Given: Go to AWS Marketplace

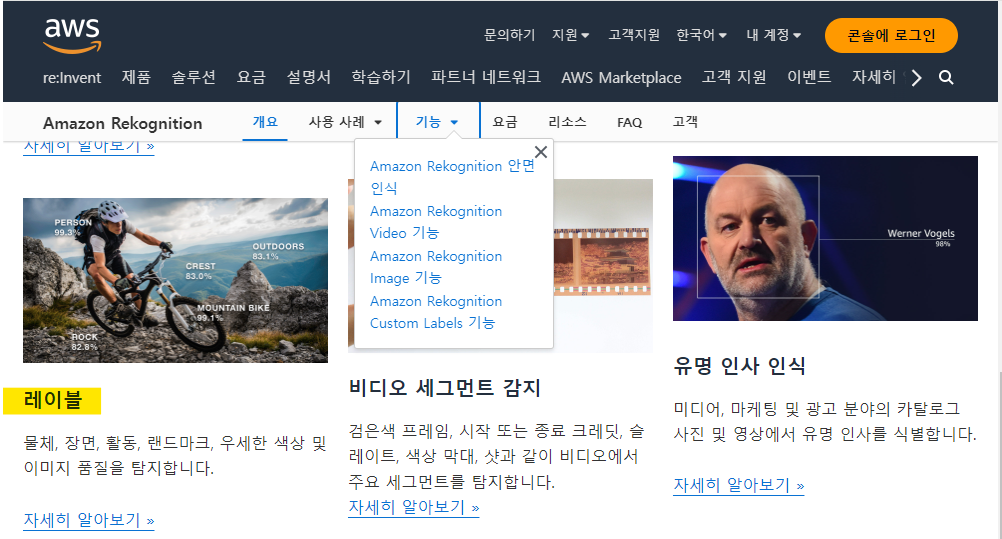Looking at the screenshot, I should click(621, 77).
